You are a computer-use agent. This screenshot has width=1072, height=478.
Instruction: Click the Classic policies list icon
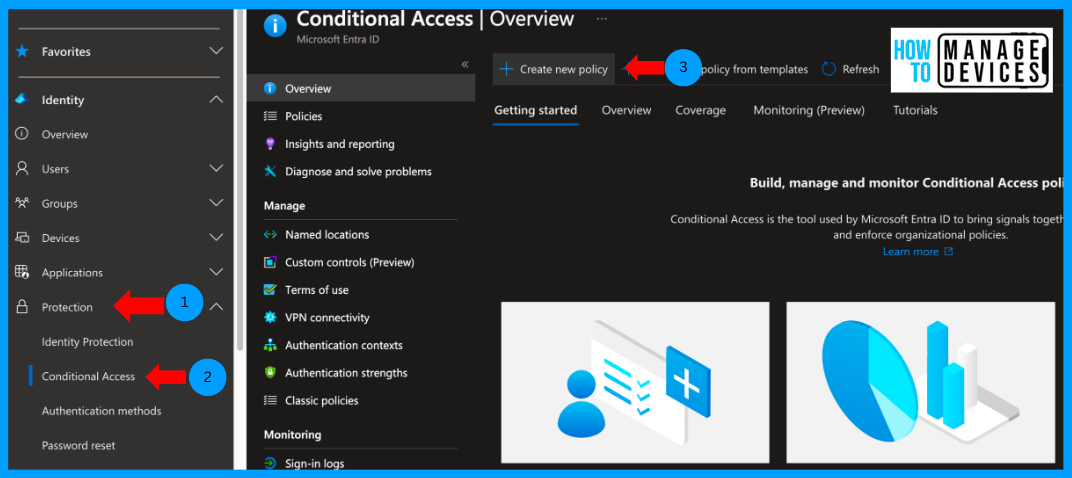[x=270, y=401]
